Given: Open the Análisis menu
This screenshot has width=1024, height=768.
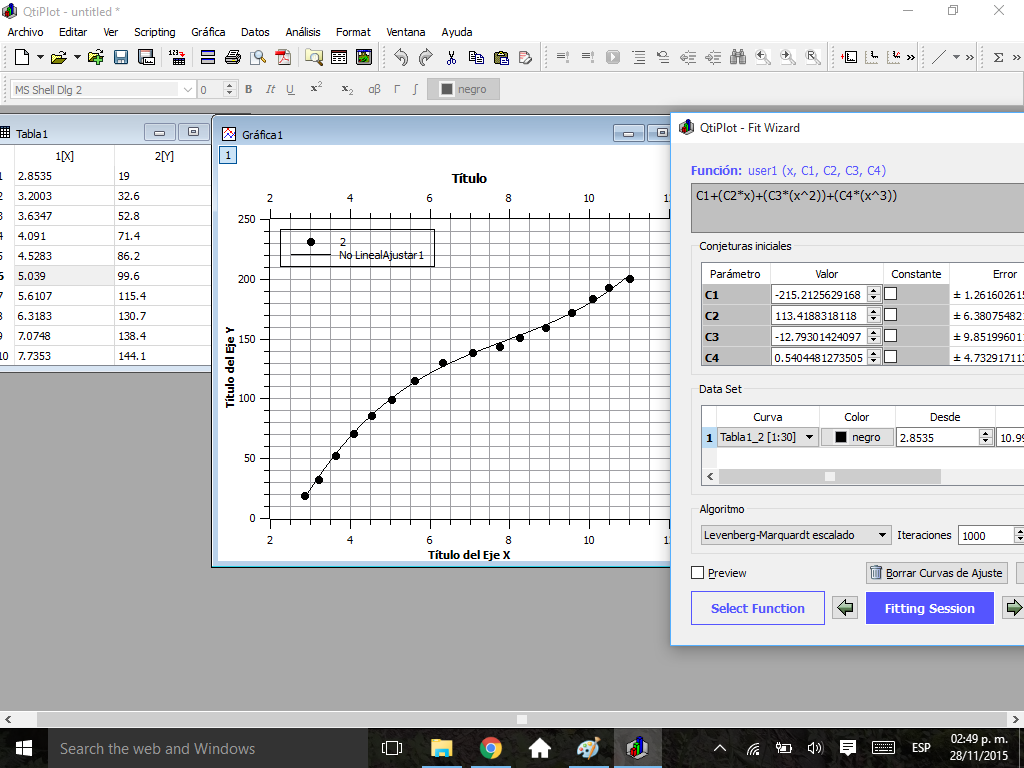Looking at the screenshot, I should (303, 32).
